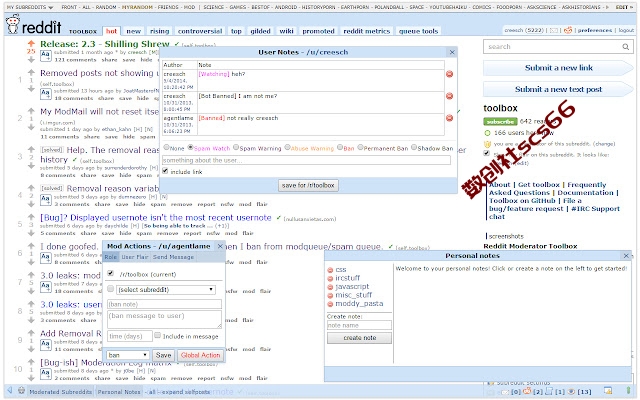
Task: Delete the moddy_pasta personal note
Action: click(x=330, y=304)
